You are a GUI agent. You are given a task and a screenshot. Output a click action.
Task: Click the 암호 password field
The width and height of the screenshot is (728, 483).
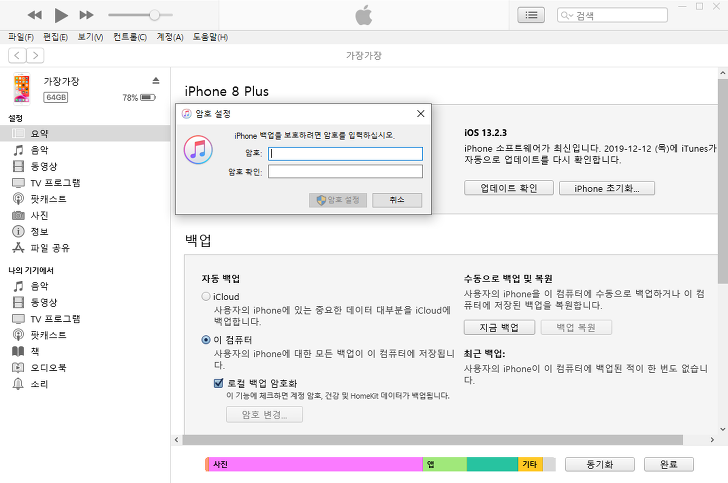coord(345,154)
